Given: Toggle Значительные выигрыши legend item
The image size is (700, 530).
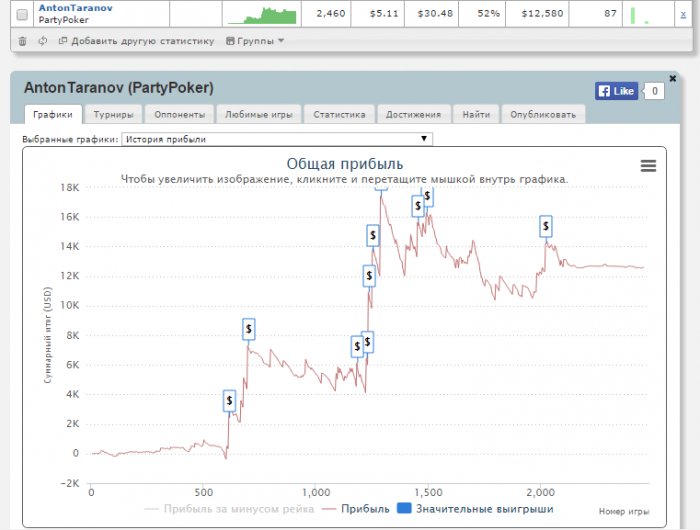Looking at the screenshot, I should pyautogui.click(x=475, y=509).
